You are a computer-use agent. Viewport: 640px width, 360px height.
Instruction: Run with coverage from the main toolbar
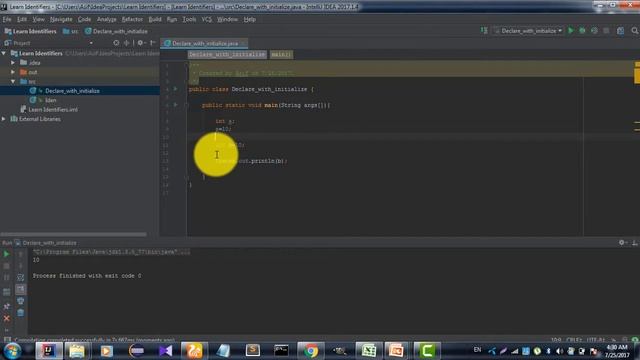(x=594, y=31)
